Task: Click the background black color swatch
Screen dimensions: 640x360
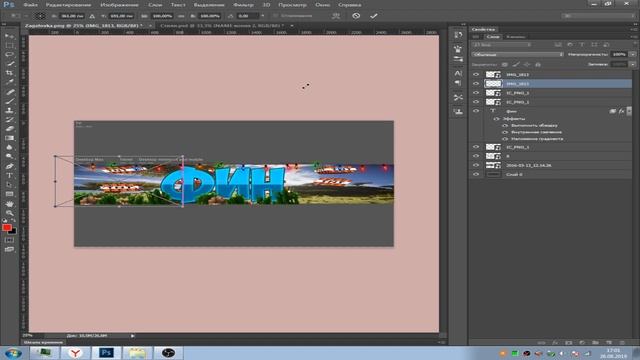Action: (13, 232)
